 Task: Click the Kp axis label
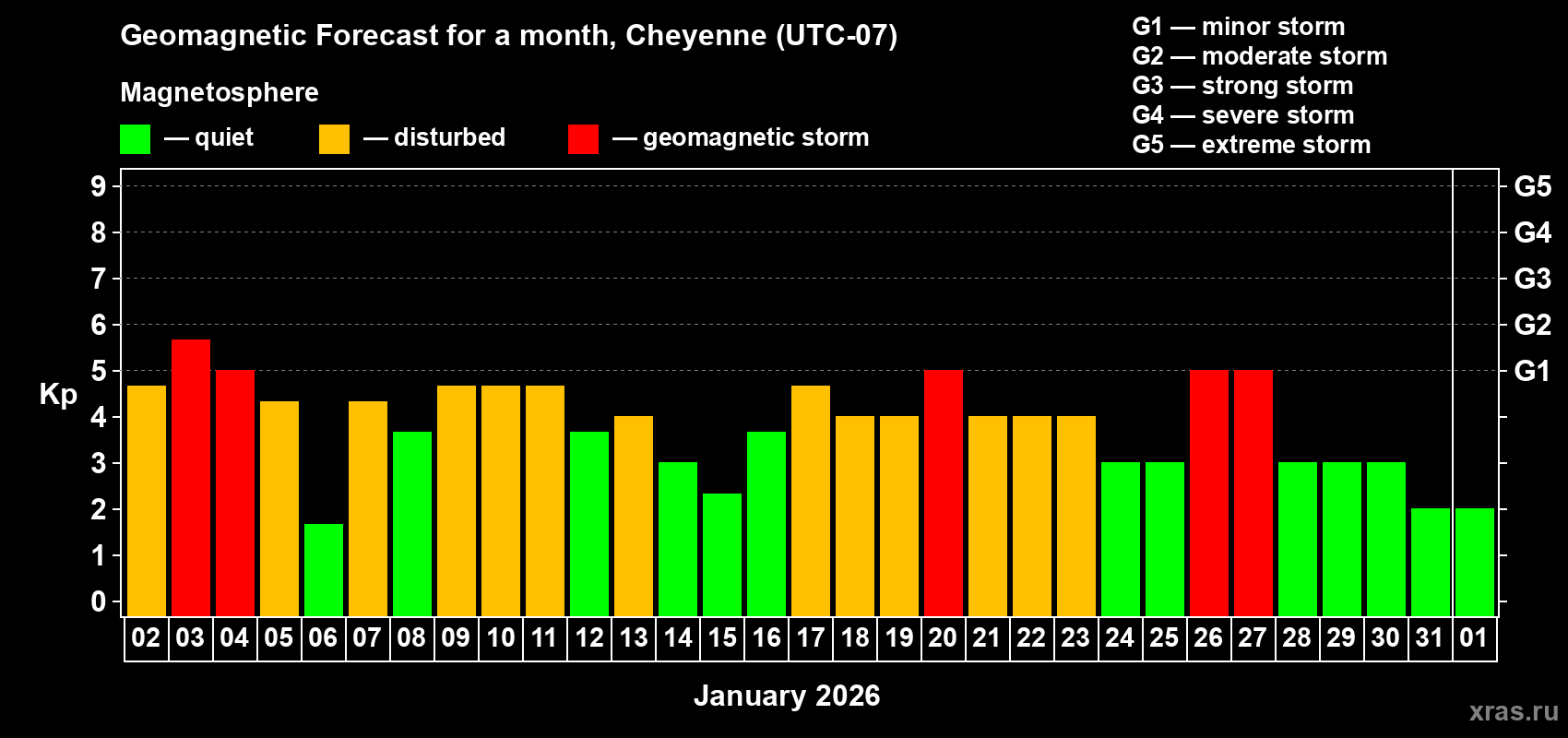pyautogui.click(x=58, y=395)
